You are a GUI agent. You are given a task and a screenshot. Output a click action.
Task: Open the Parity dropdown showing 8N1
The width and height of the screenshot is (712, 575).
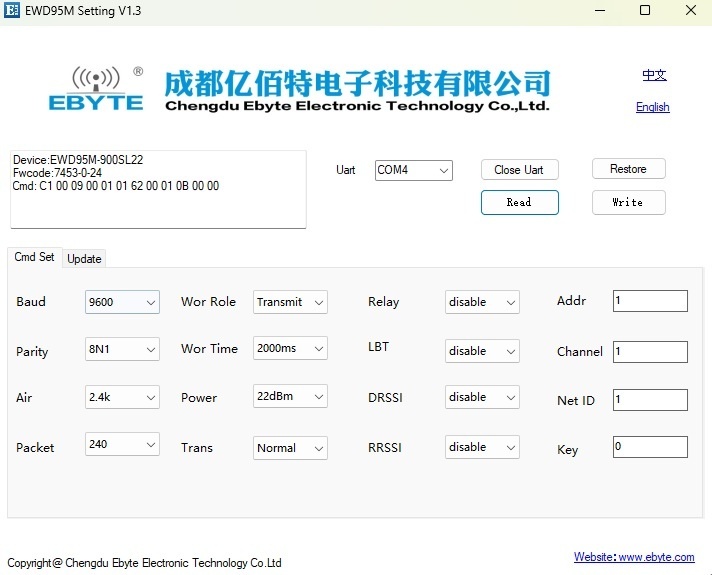(122, 349)
